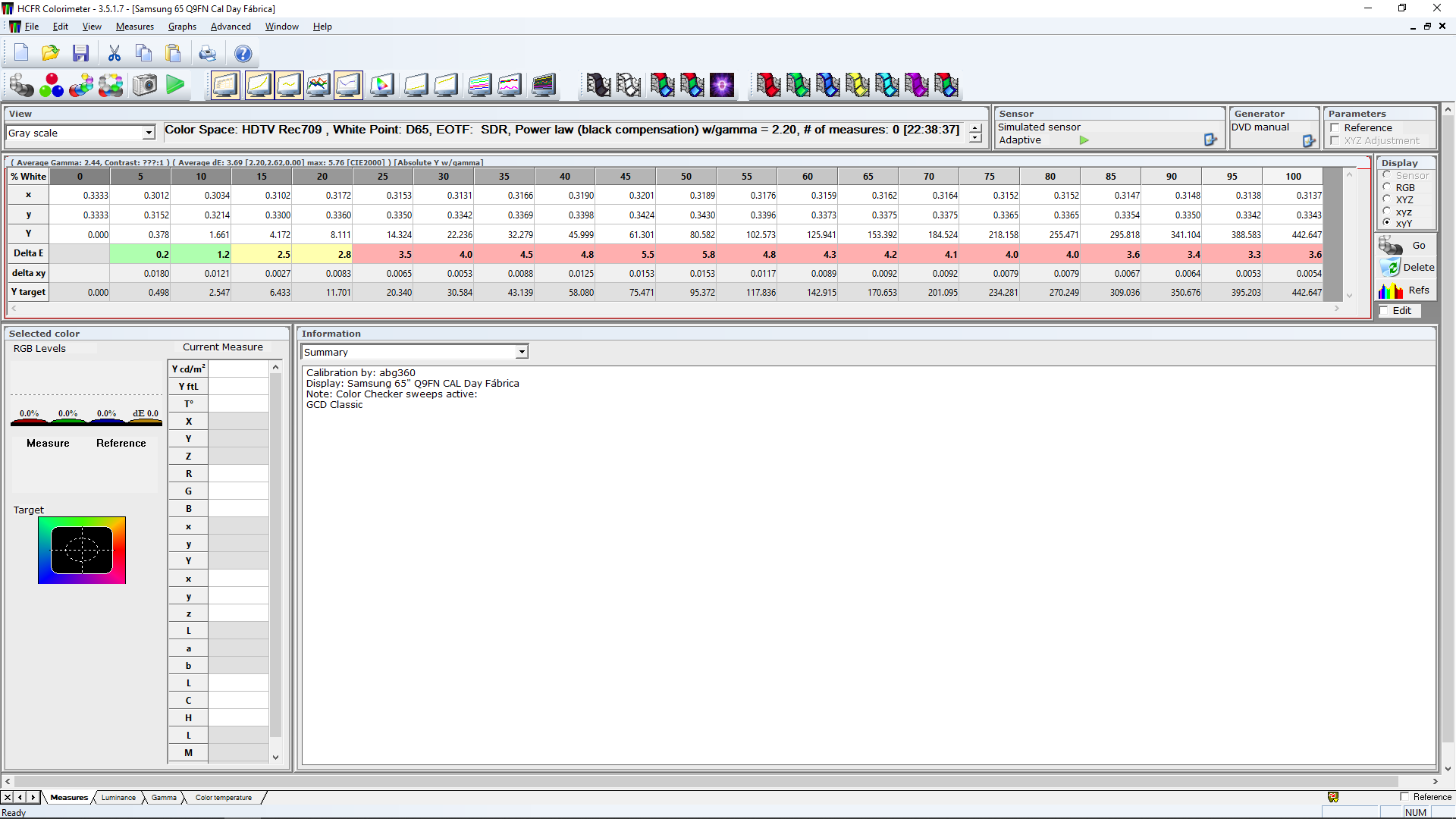Image resolution: width=1456 pixels, height=819 pixels.
Task: Click the measurement table horizontal scrollbar
Action: click(675, 309)
